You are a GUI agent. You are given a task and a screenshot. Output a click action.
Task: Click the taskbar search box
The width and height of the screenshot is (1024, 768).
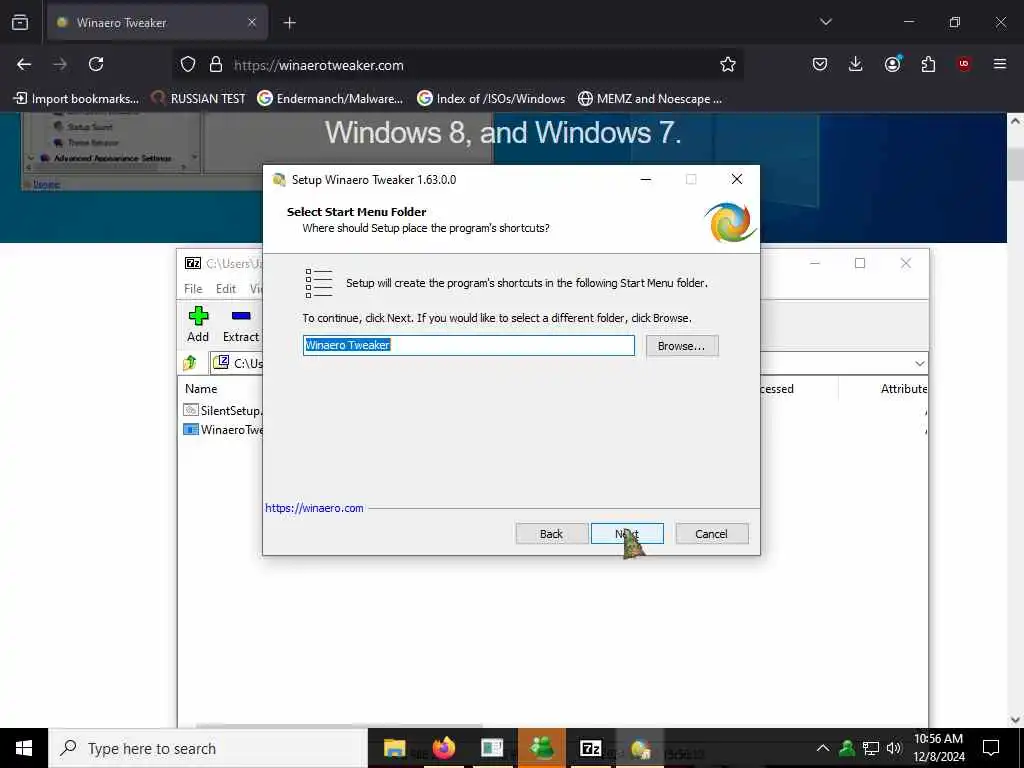click(x=208, y=748)
